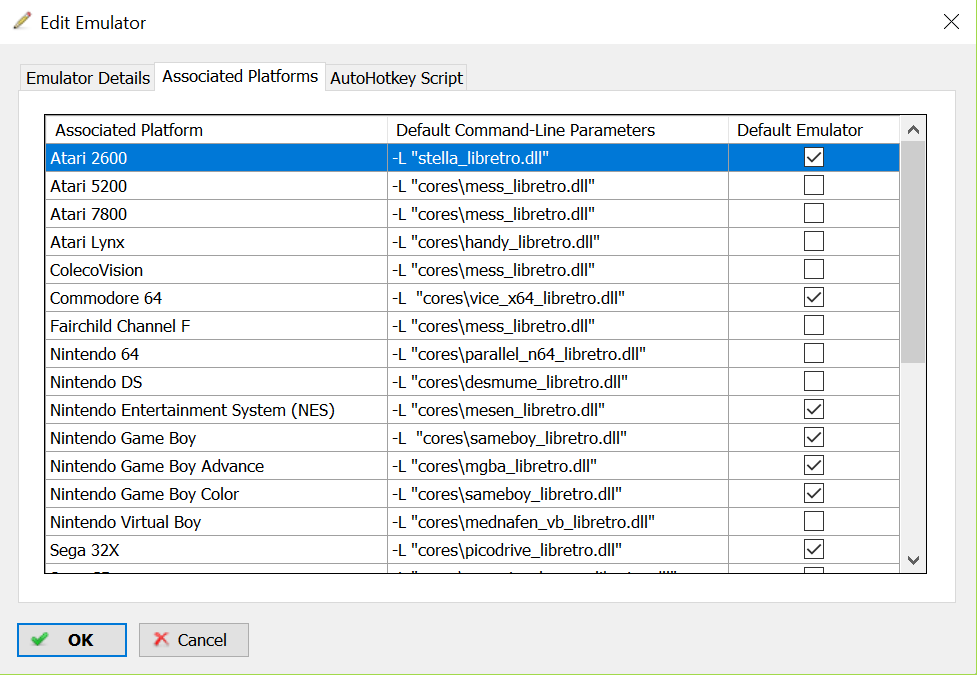Uncheck Default Emulator for Sega 32X
Viewport: 977px width, 675px height.
814,549
